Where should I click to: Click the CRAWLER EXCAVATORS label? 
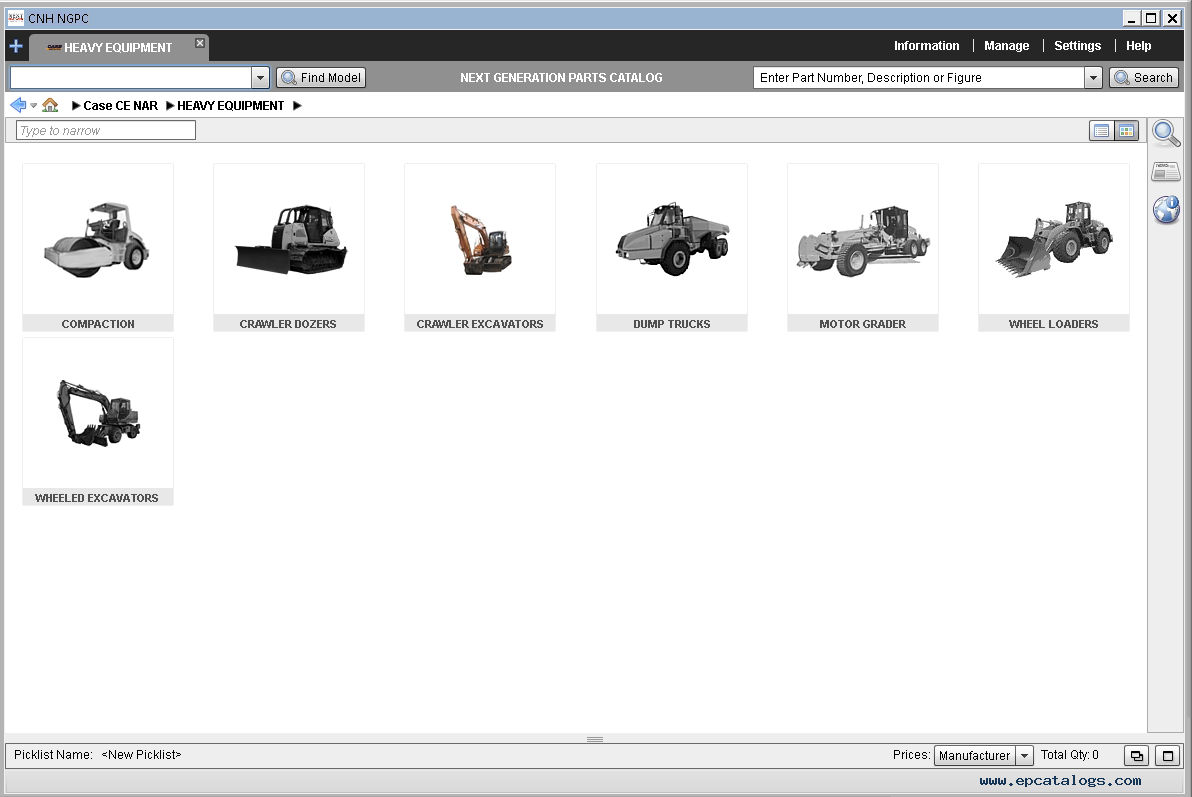480,324
